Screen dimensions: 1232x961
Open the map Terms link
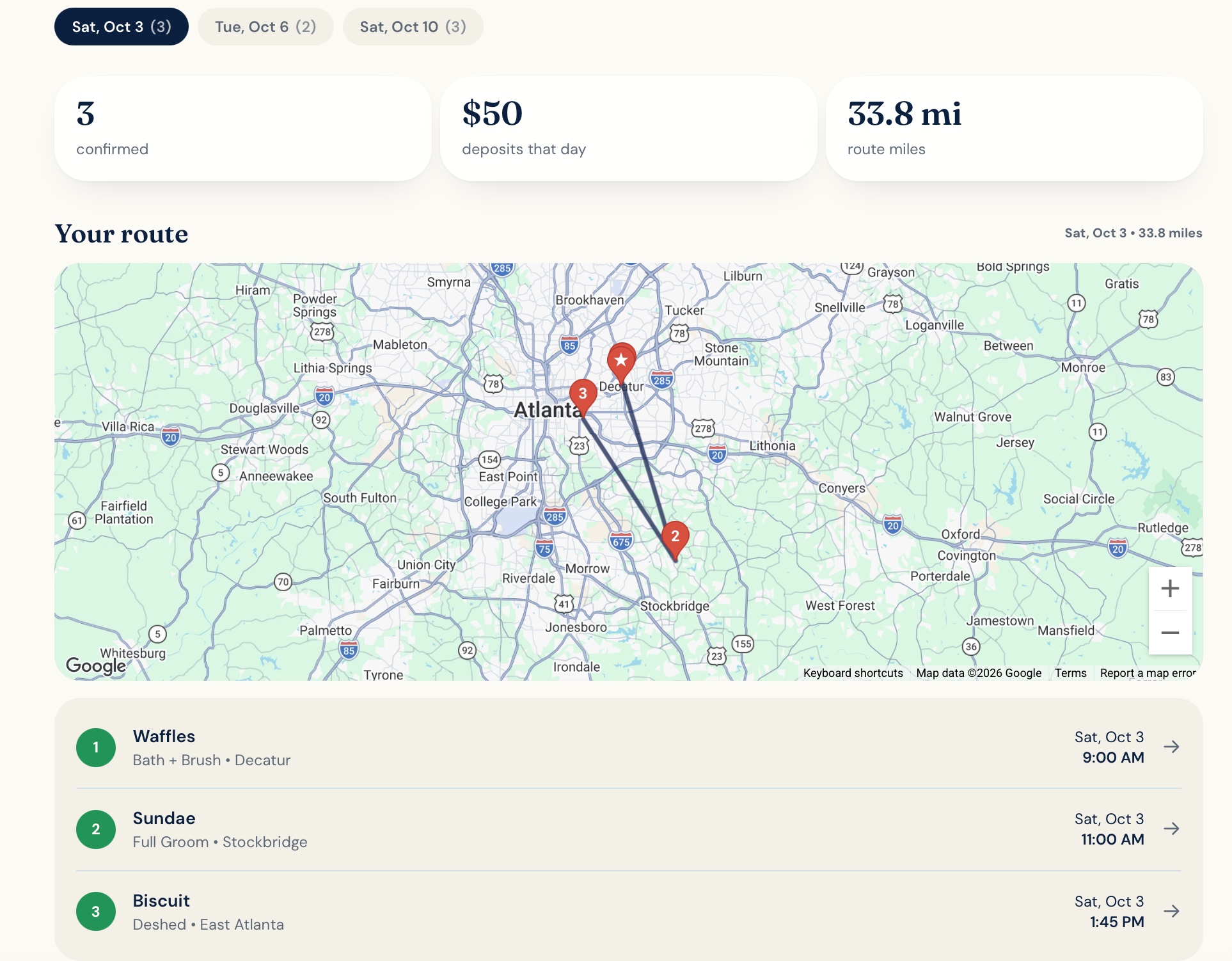point(1071,673)
